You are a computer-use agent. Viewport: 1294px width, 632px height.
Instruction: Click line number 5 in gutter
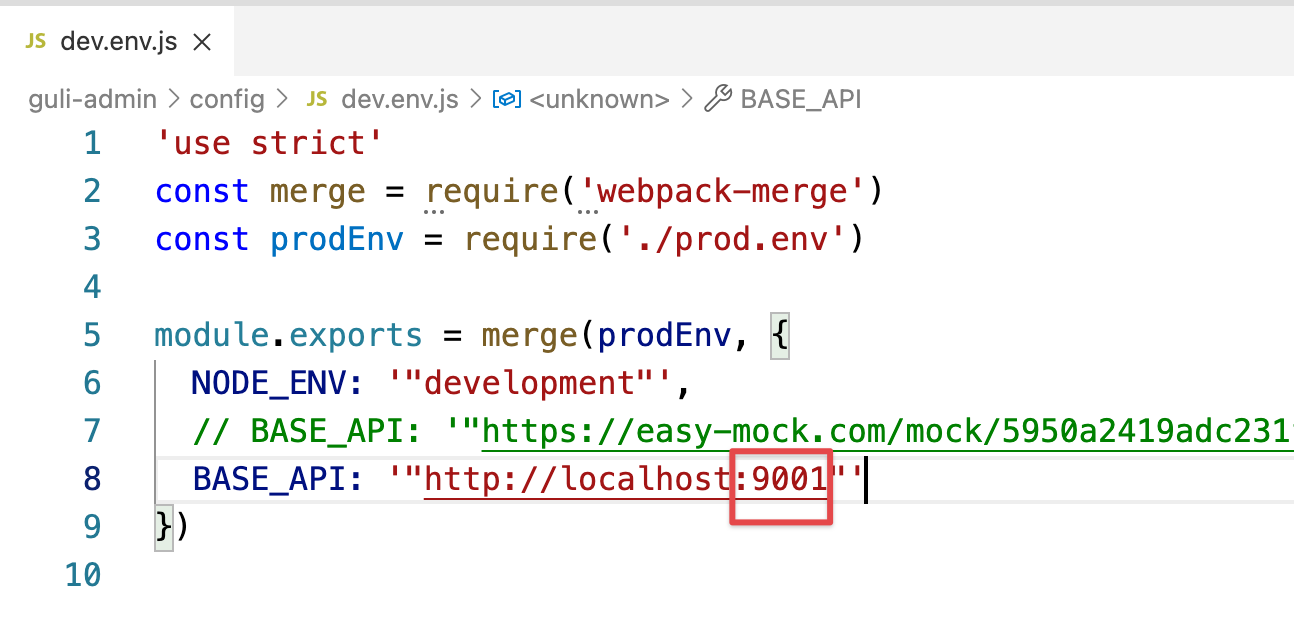(x=92, y=335)
